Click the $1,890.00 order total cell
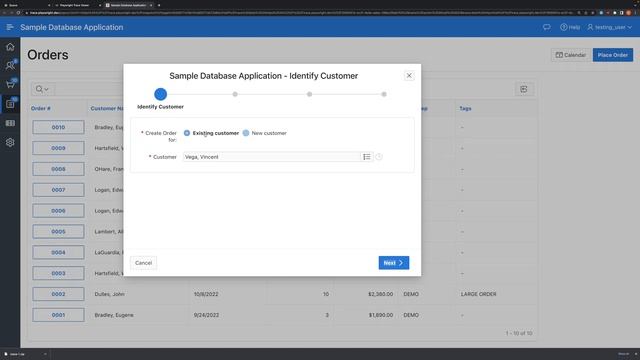Viewport: 640px width, 360px height. [380, 315]
